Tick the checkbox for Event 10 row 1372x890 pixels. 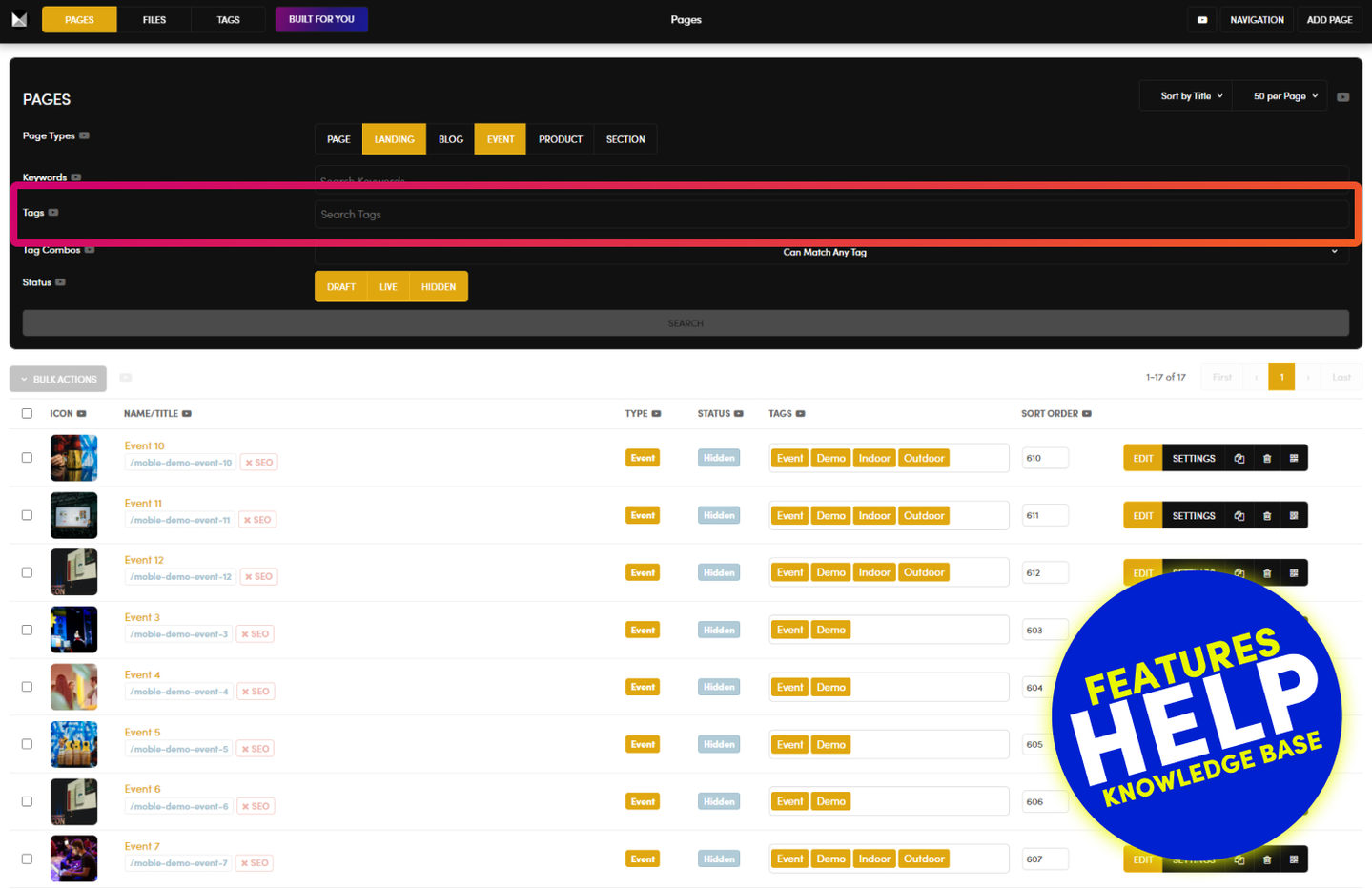(x=27, y=458)
